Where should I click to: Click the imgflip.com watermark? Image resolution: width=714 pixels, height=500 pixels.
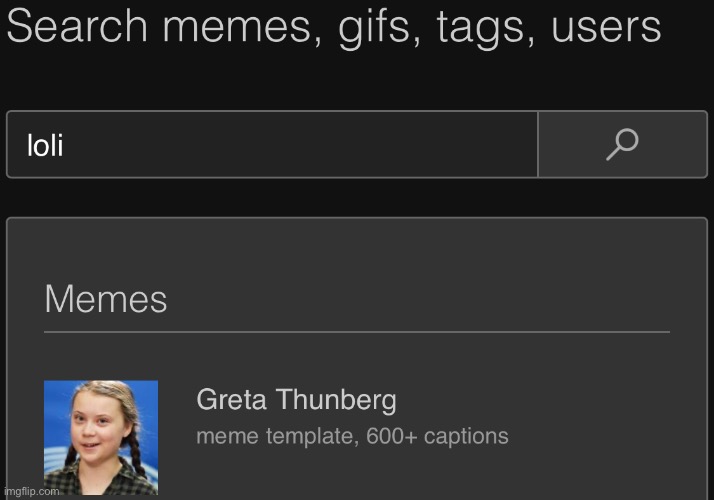pyautogui.click(x=32, y=492)
